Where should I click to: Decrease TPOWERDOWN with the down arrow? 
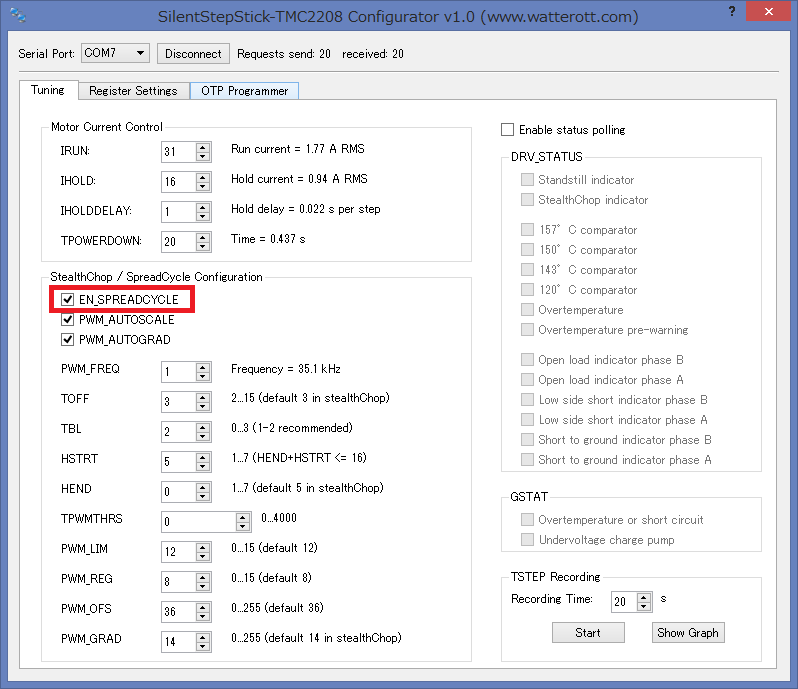(x=203, y=246)
